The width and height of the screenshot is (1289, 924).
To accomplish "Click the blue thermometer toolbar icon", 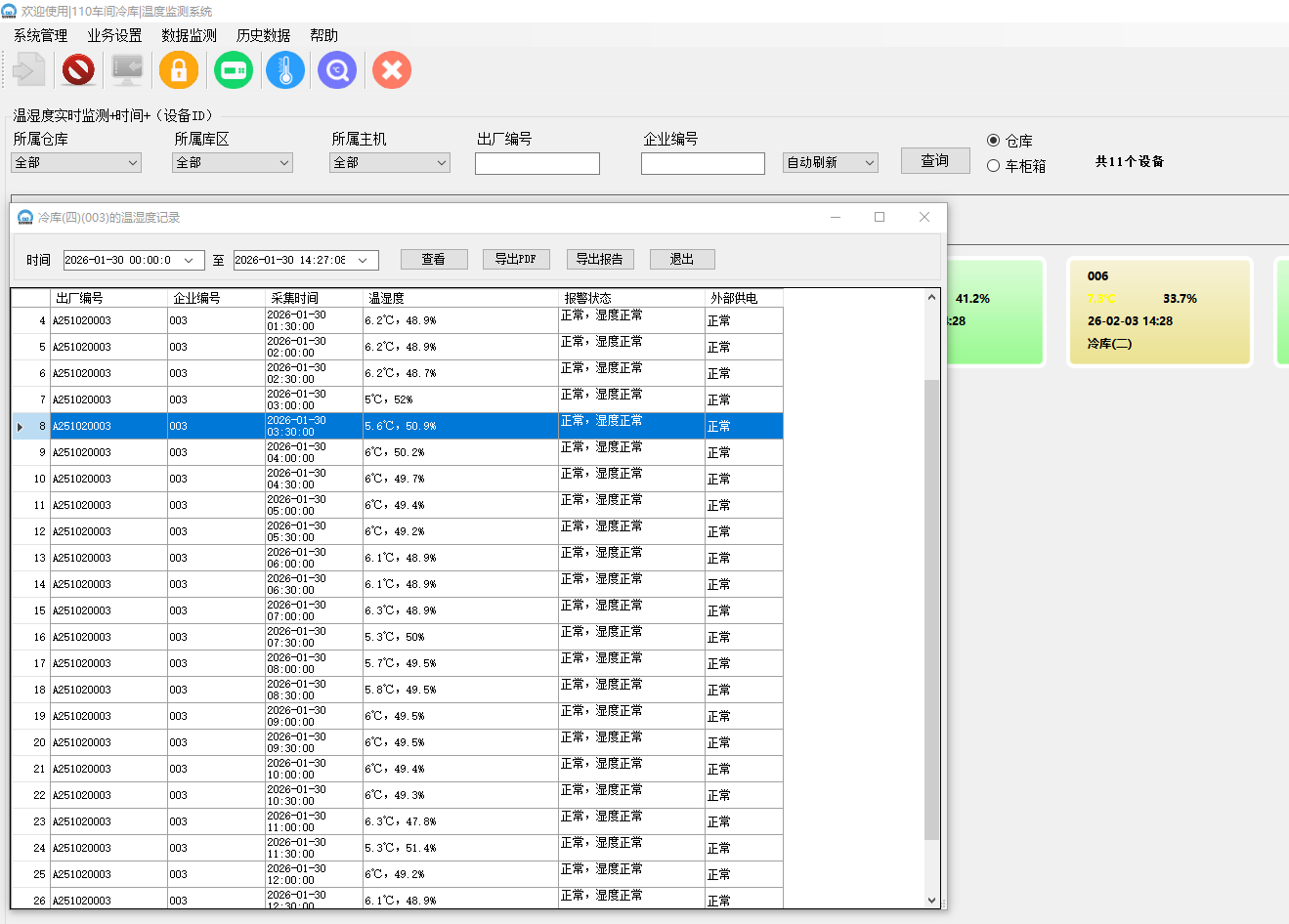I will 285,70.
